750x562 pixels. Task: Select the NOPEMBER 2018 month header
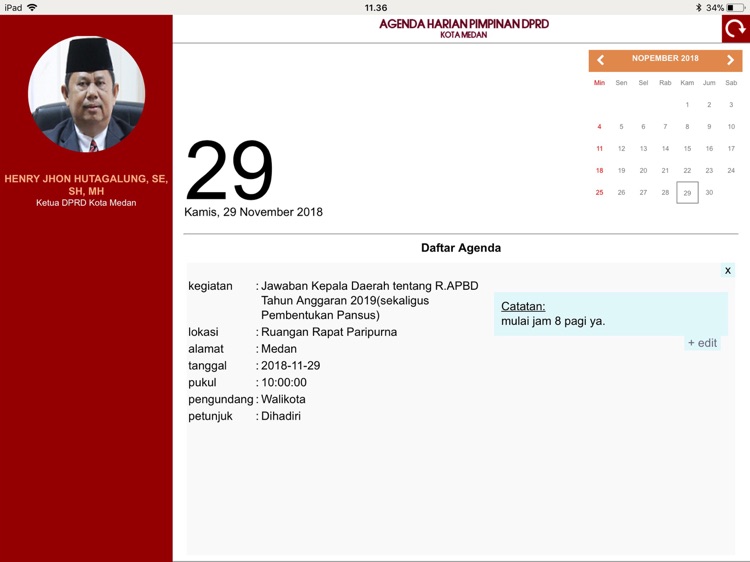click(x=665, y=58)
